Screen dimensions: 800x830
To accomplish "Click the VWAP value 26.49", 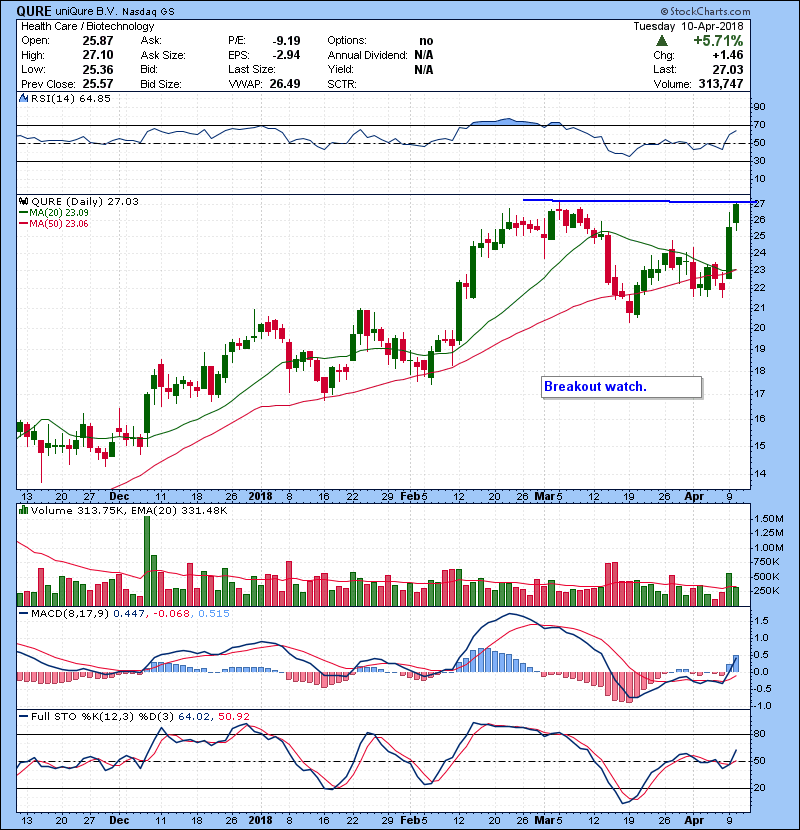I will tap(285, 84).
